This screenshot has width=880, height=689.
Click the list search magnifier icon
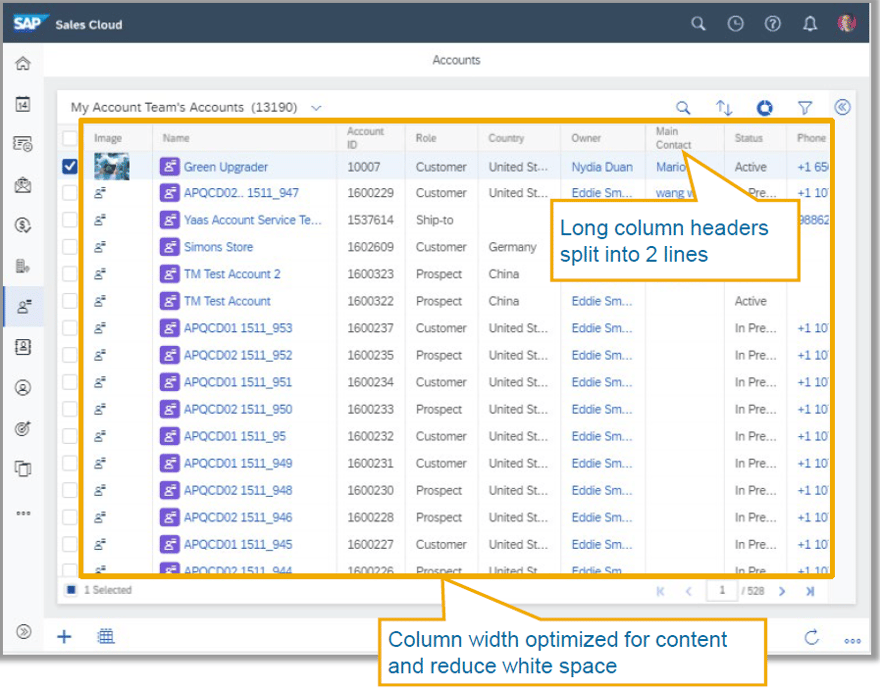[x=683, y=107]
